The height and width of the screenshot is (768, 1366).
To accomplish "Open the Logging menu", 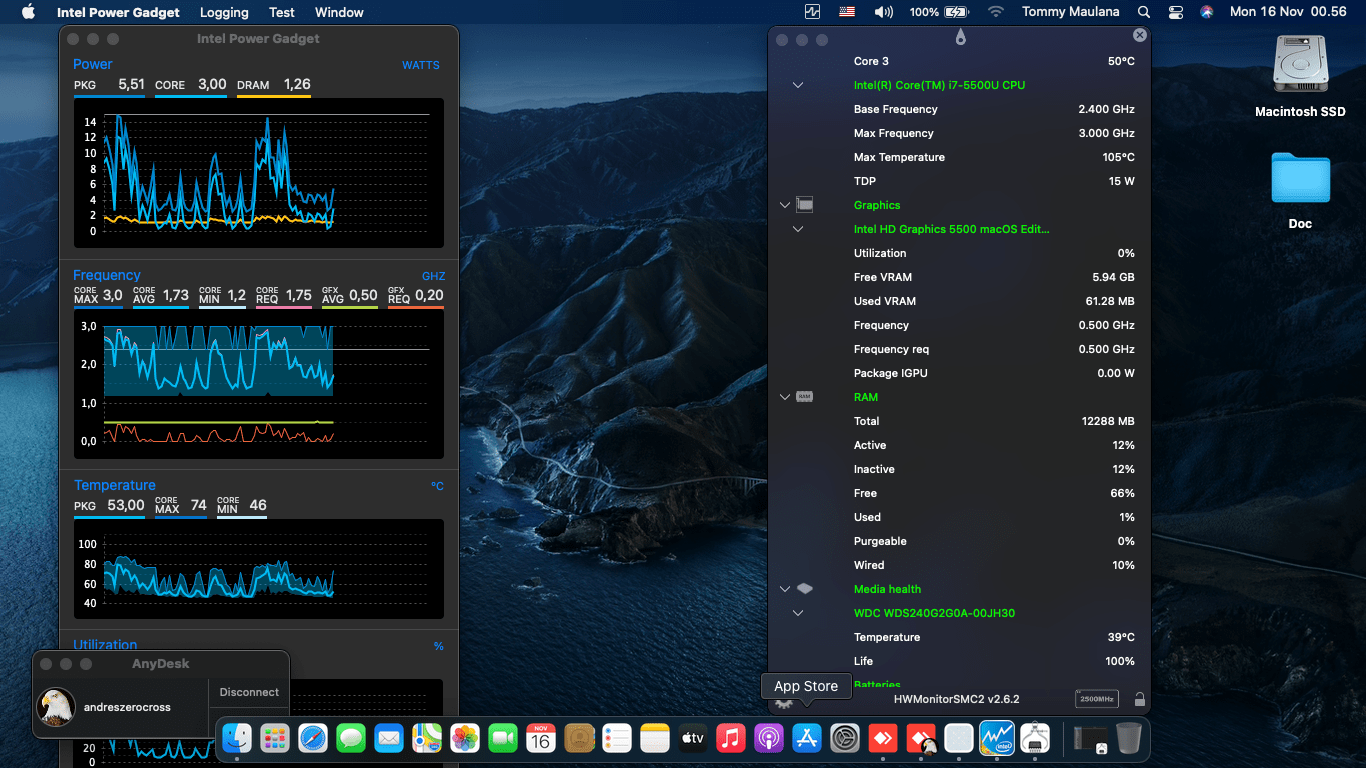I will pos(224,12).
